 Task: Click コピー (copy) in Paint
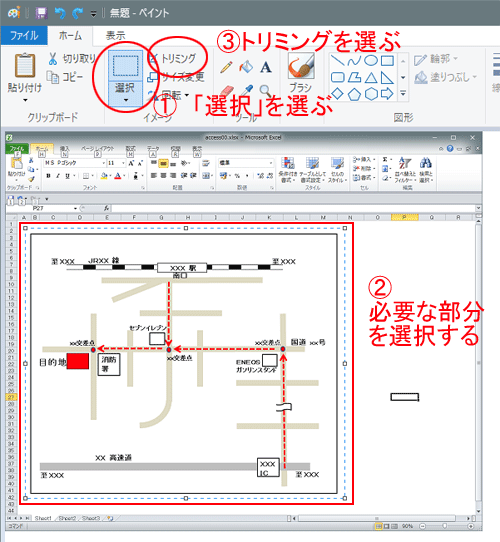point(65,77)
